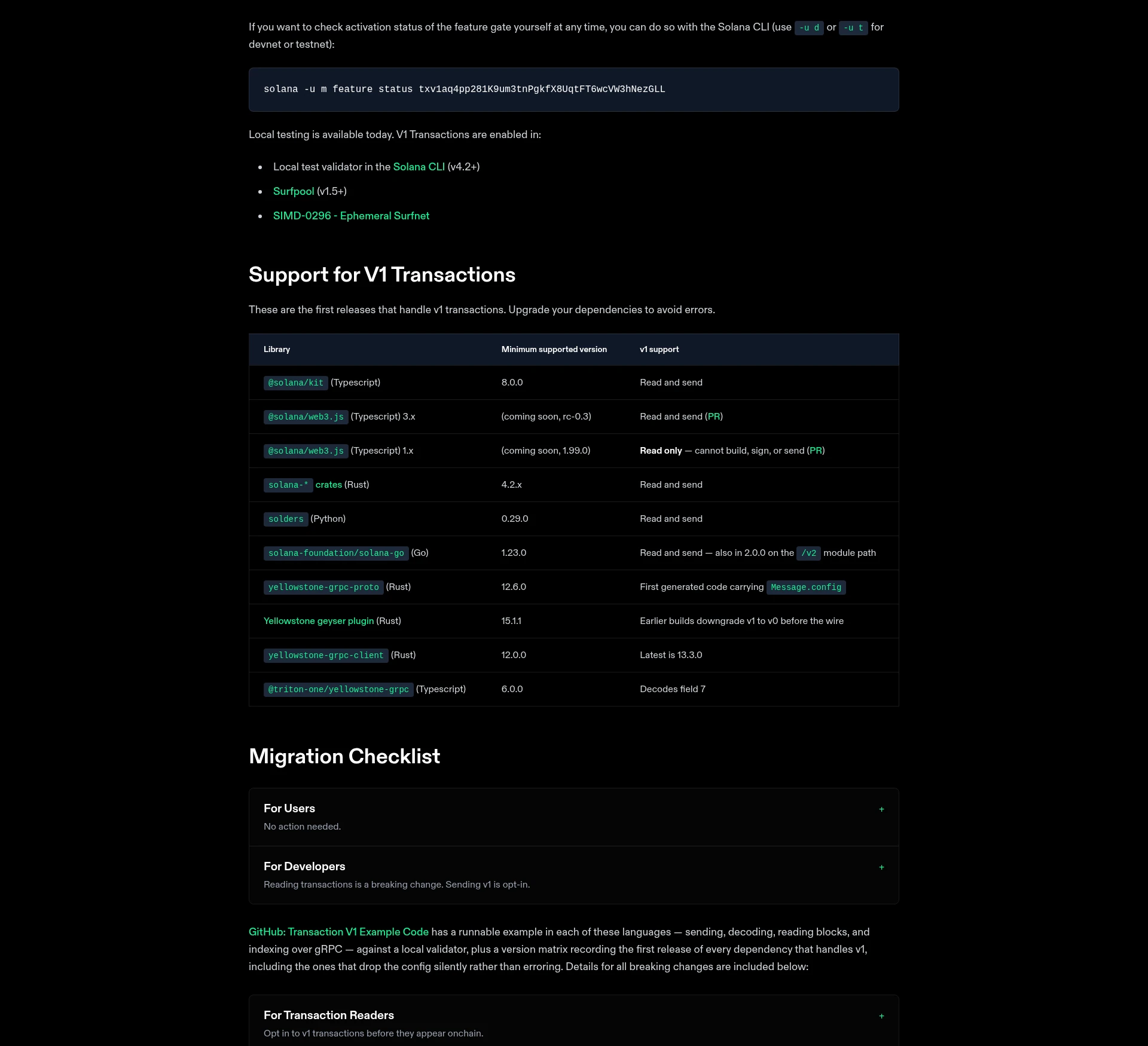
Task: Open @solana/web3.js link in the 1.x row
Action: coord(306,451)
